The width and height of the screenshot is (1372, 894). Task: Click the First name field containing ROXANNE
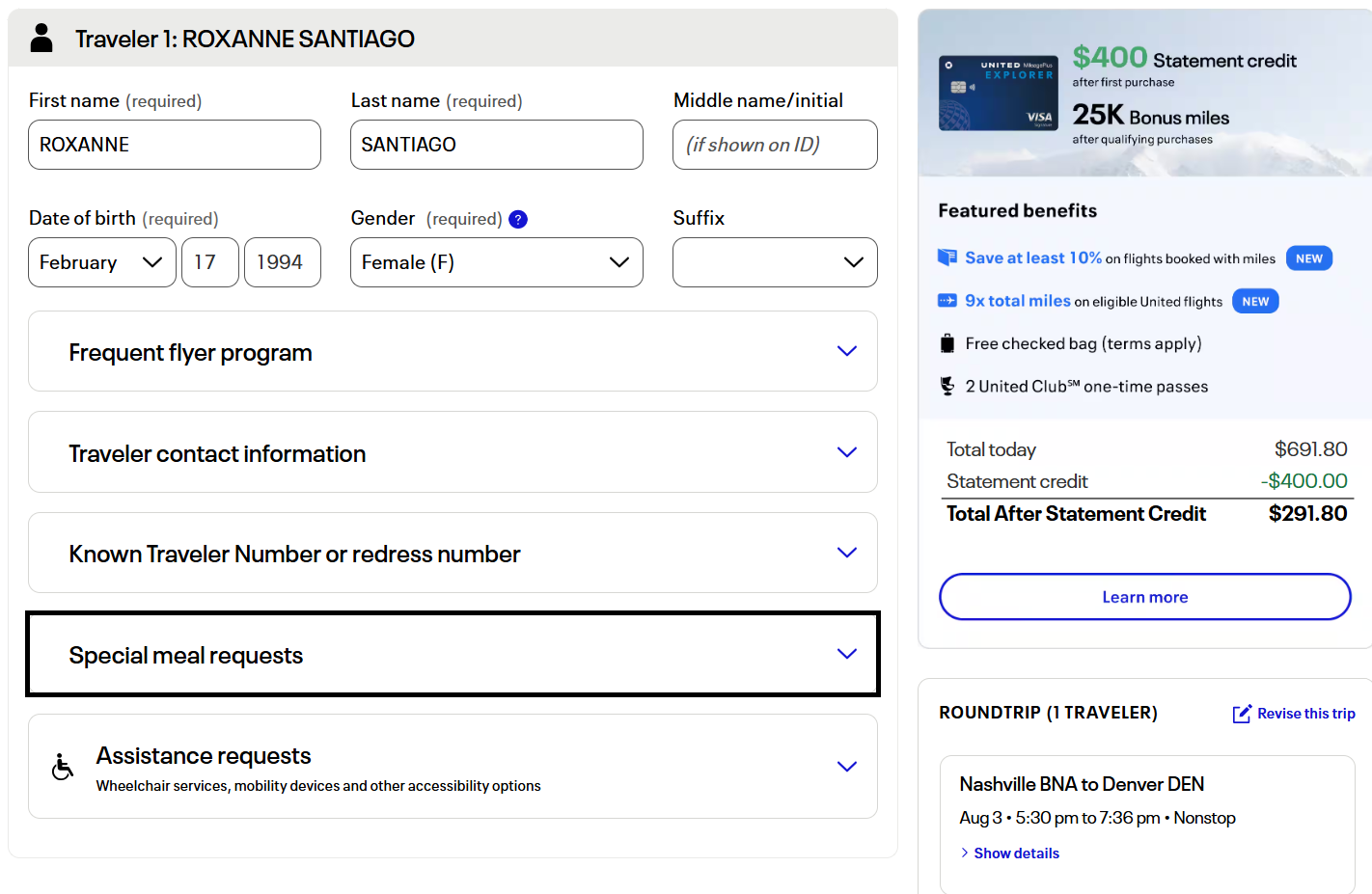(175, 145)
